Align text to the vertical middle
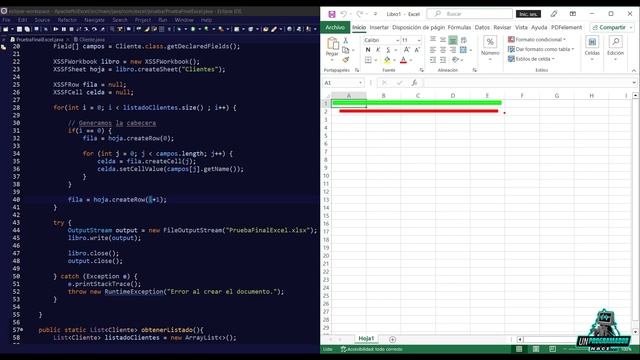The height and width of the screenshot is (360, 640). (x=443, y=40)
